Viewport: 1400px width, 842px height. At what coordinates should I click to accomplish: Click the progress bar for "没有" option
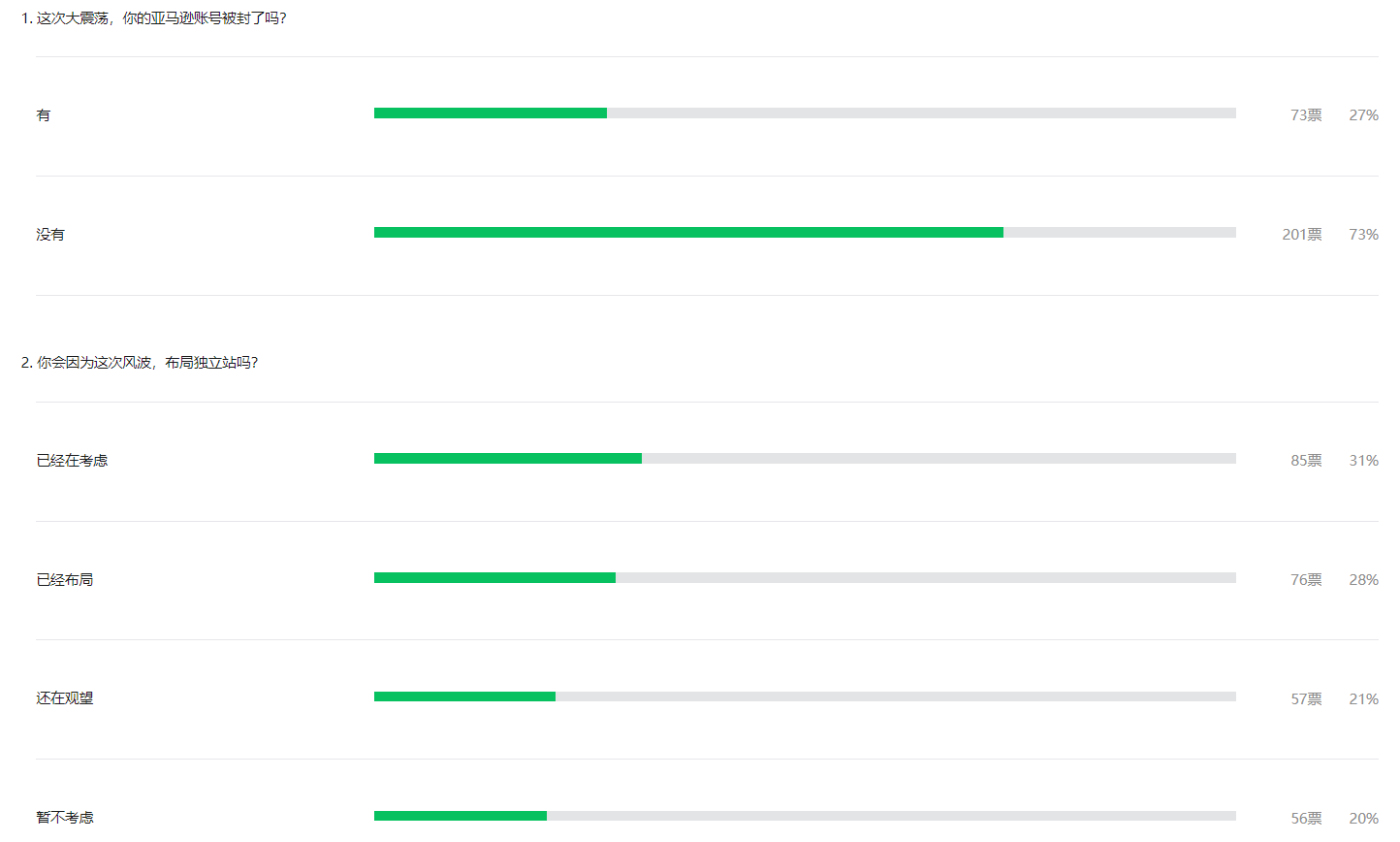pyautogui.click(x=804, y=233)
